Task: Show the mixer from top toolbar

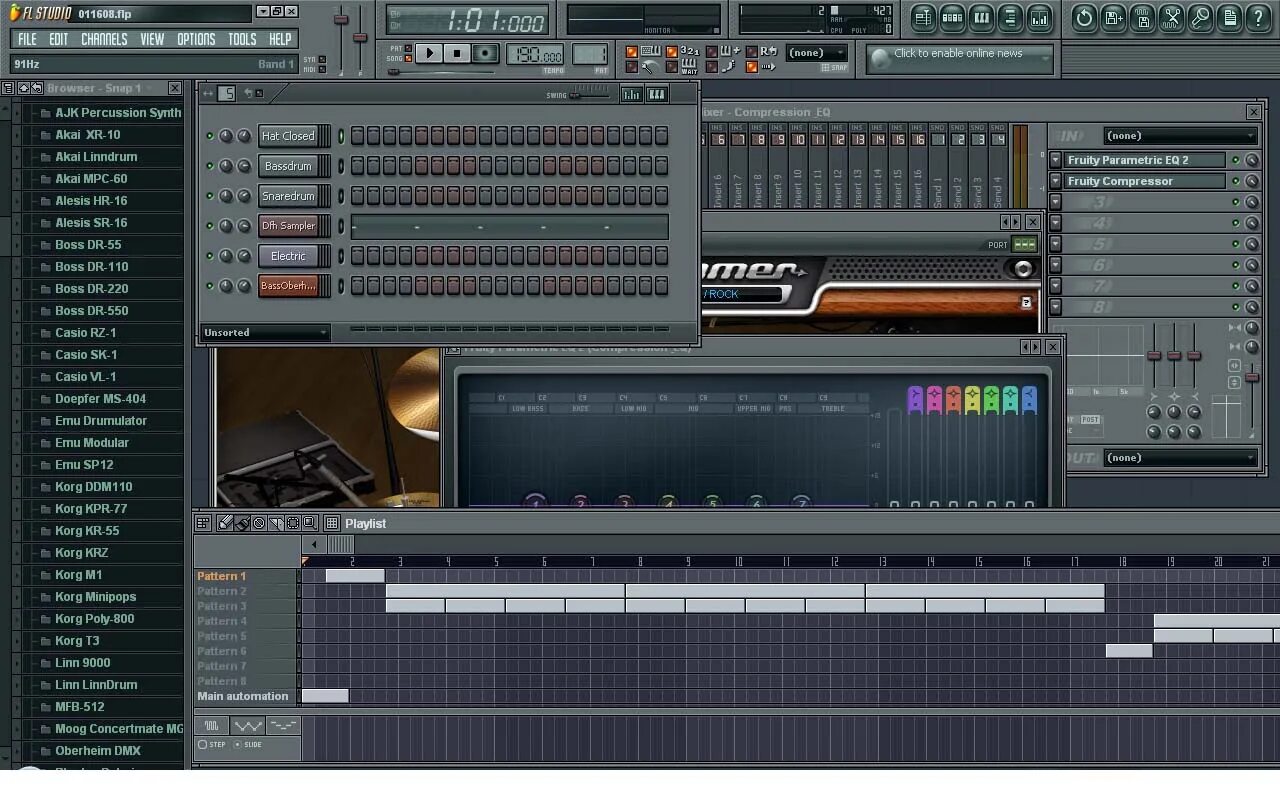Action: pyautogui.click(x=1039, y=18)
